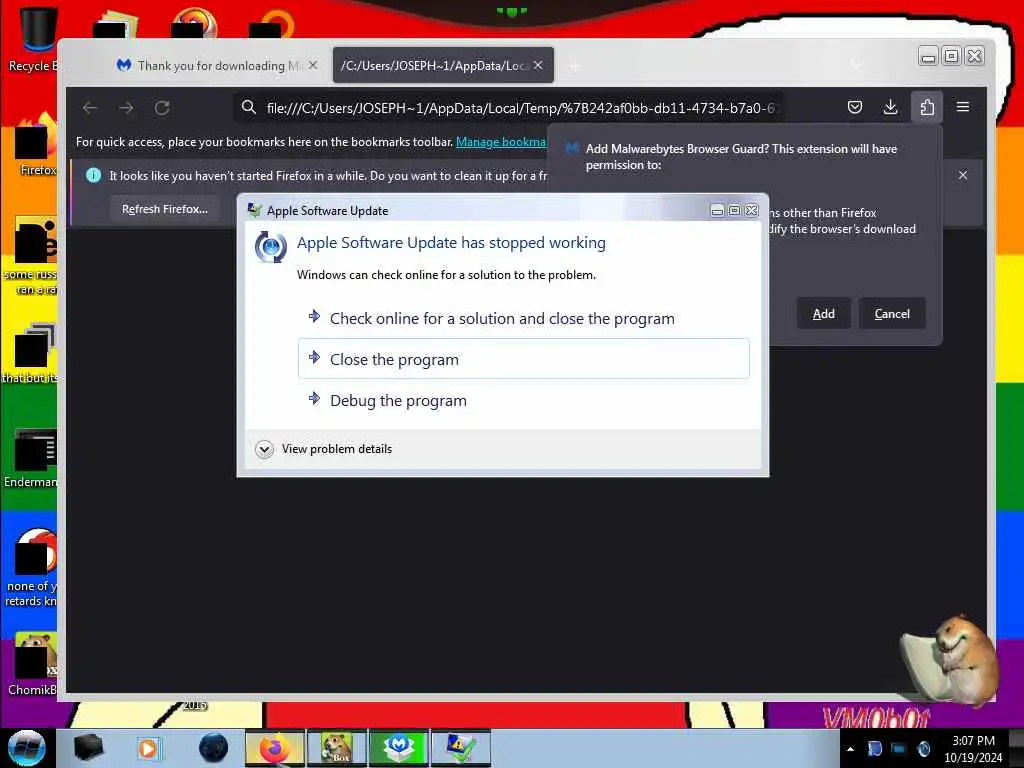This screenshot has width=1024, height=768.
Task: Open the ChomikBox taskbar item
Action: point(337,748)
